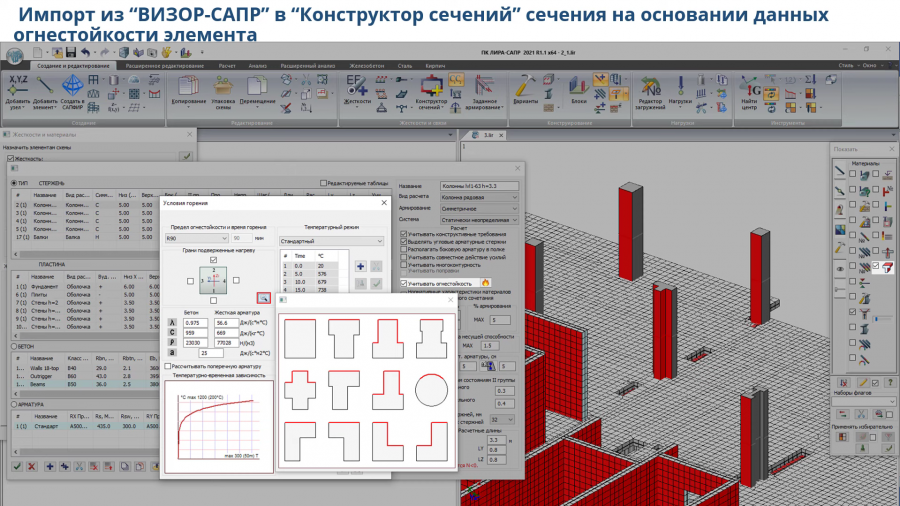Toggle the Редактируемые таблицы checkbox

pos(323,183)
